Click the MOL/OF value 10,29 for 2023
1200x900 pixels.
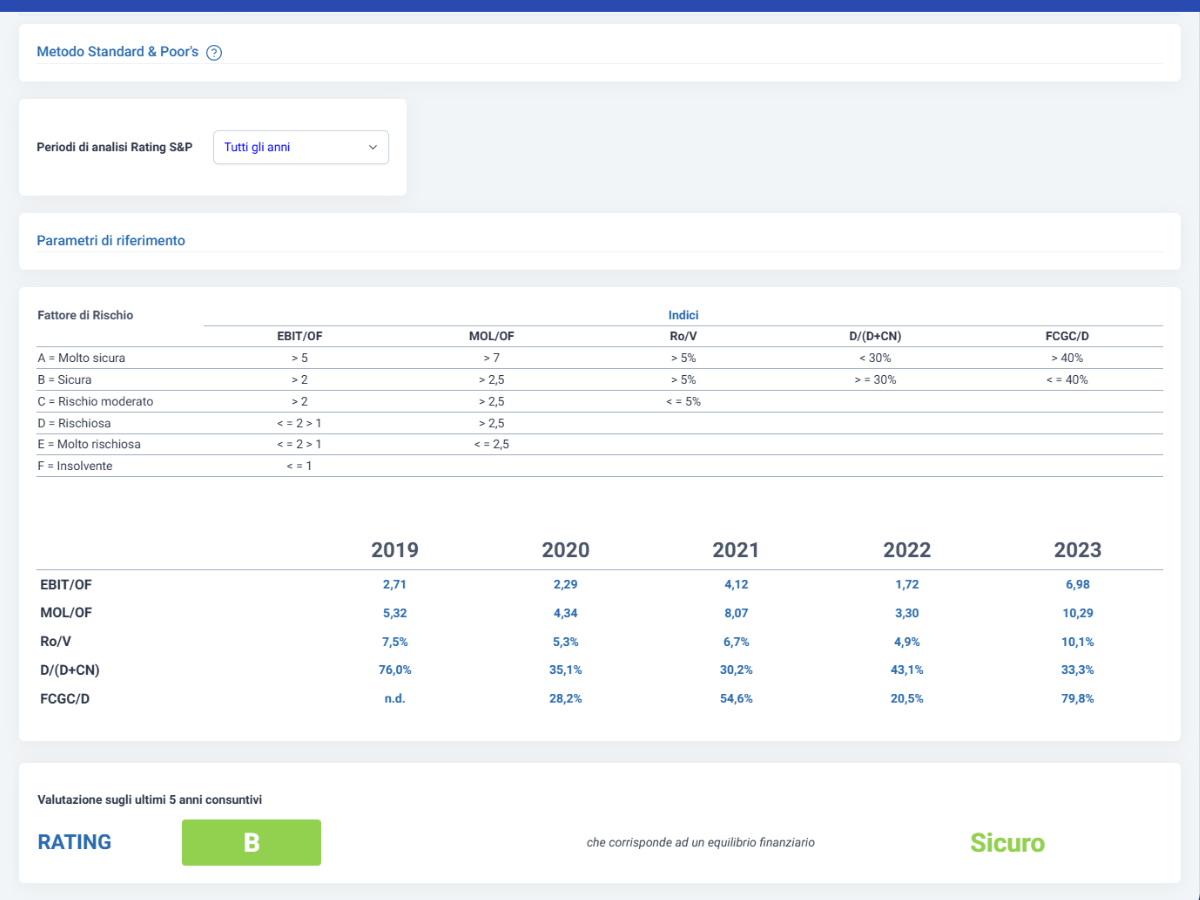point(1078,613)
